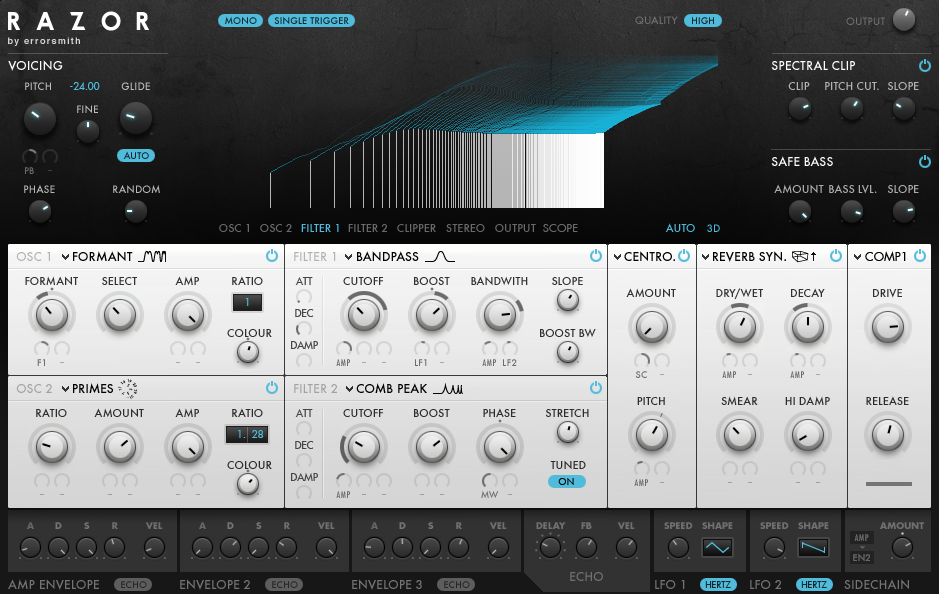Image resolution: width=939 pixels, height=594 pixels.
Task: Open the QUALITY HIGH selector
Action: pyautogui.click(x=702, y=20)
